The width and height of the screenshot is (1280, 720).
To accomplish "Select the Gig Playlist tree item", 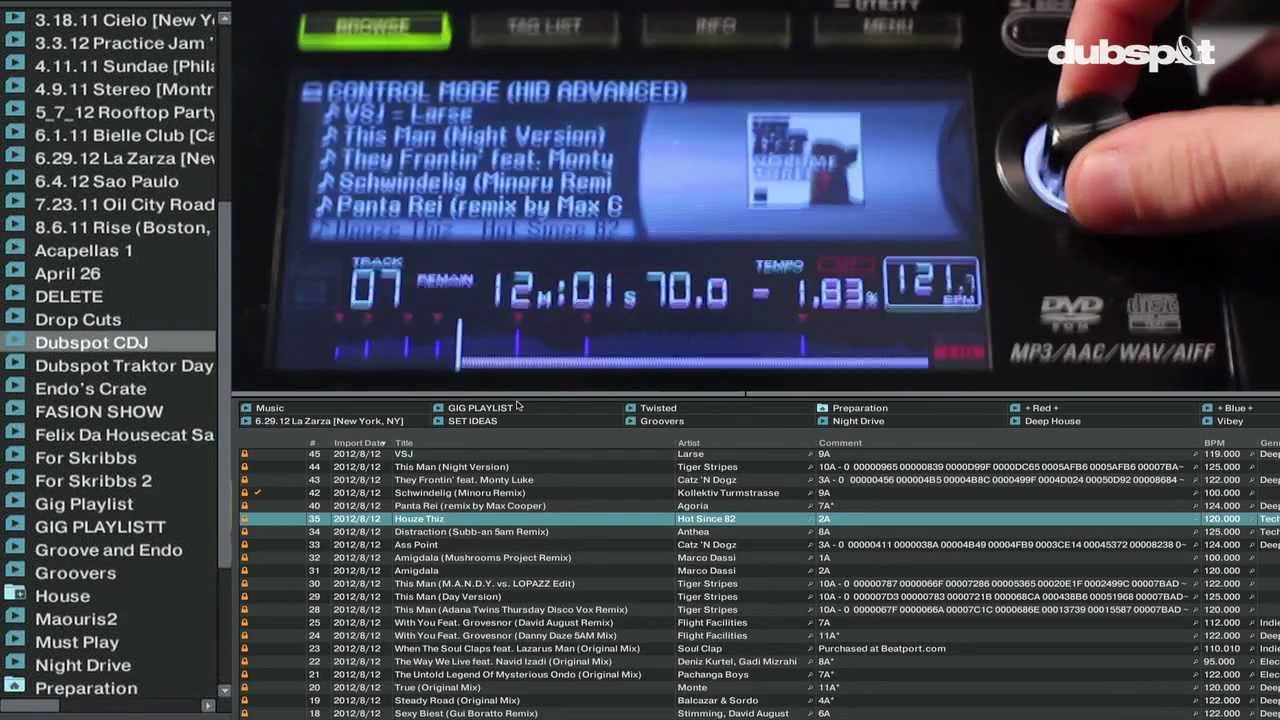I will click(84, 504).
